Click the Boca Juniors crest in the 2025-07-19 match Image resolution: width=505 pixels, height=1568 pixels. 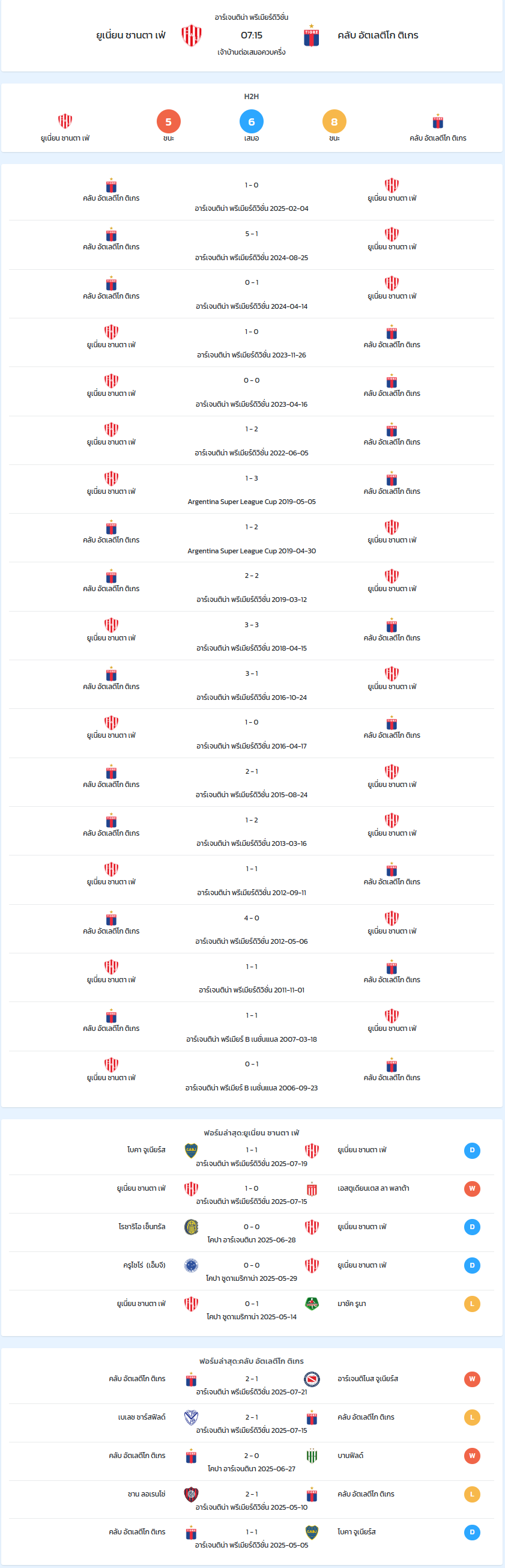coord(191,1150)
